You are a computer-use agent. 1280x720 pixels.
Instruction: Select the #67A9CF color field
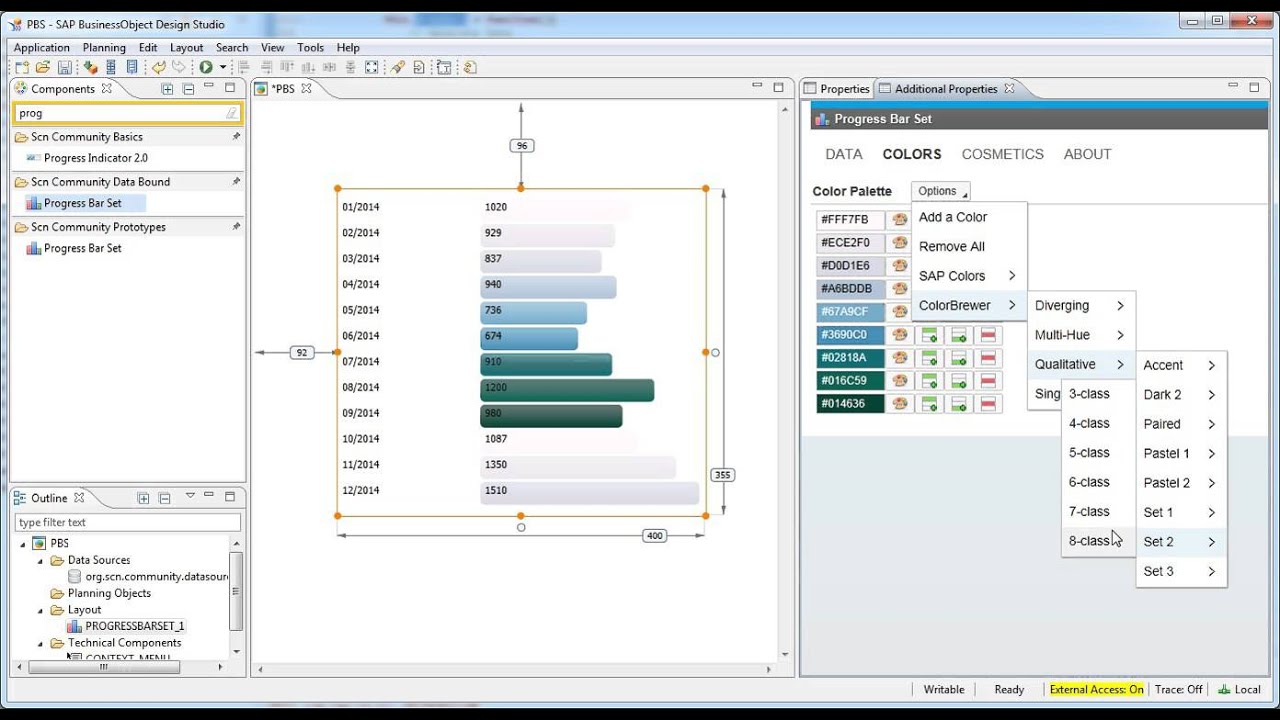(x=850, y=312)
